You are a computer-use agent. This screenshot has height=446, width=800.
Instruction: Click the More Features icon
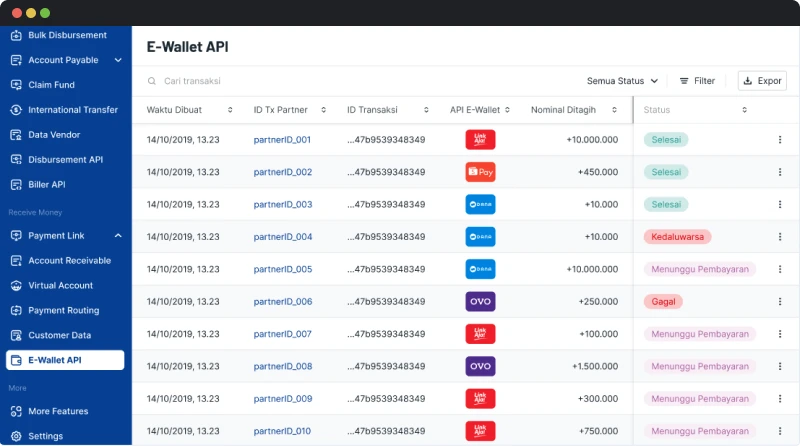16,411
